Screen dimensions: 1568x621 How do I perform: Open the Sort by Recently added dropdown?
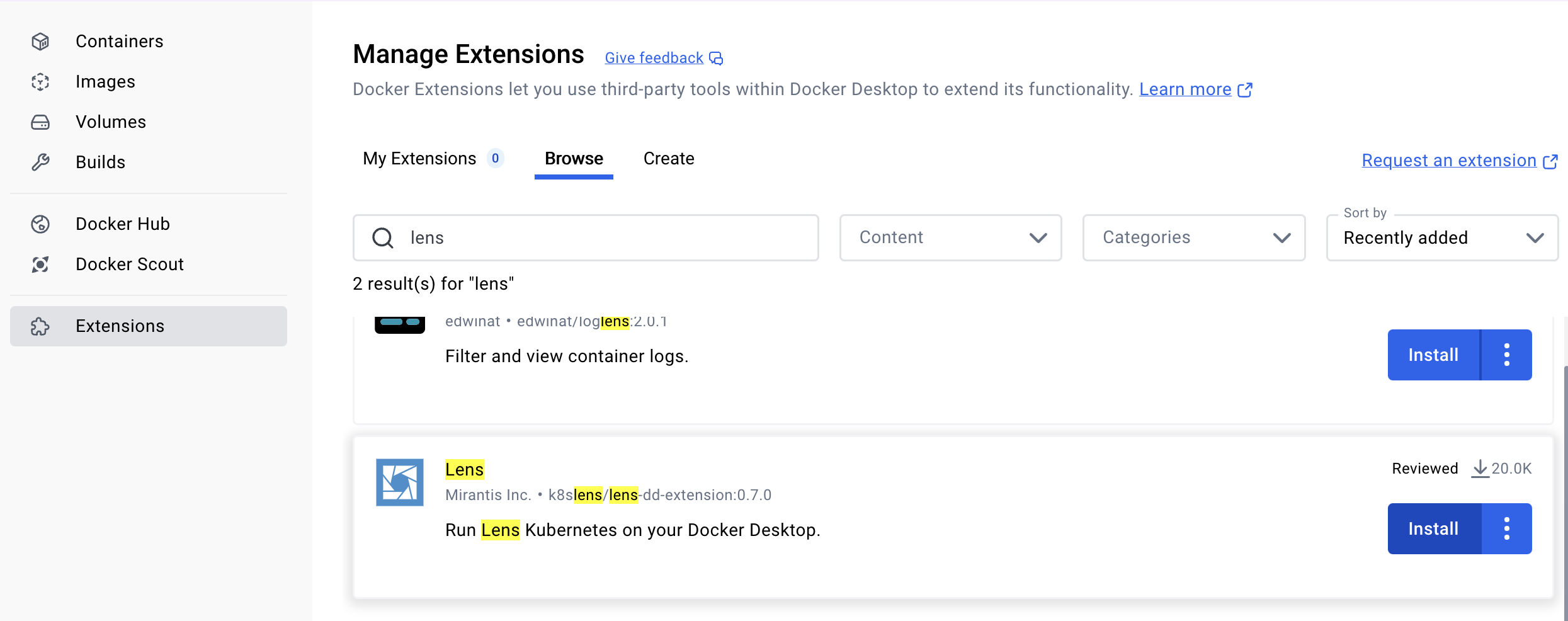[1442, 237]
